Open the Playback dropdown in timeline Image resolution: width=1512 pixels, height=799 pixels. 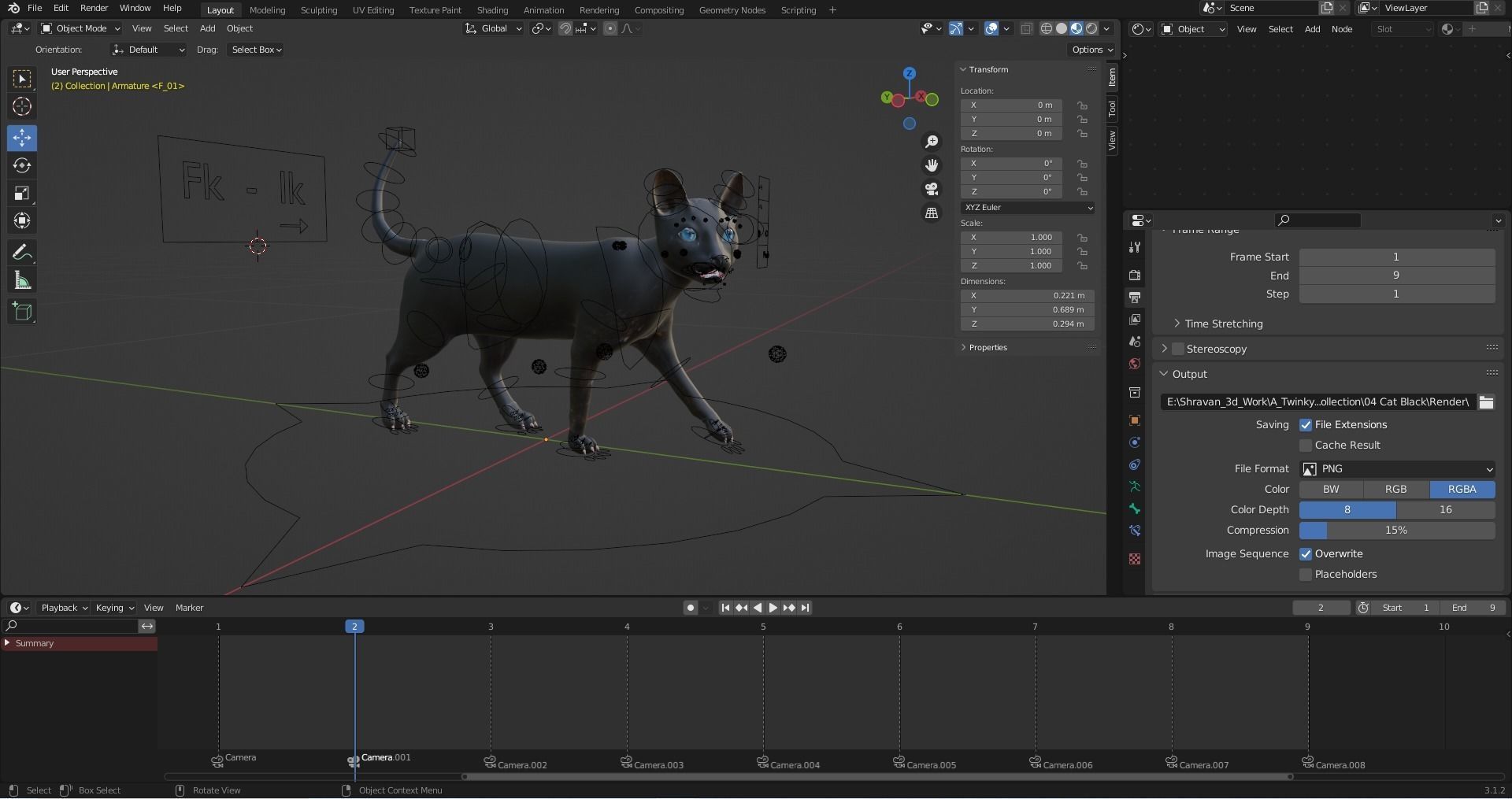click(64, 608)
